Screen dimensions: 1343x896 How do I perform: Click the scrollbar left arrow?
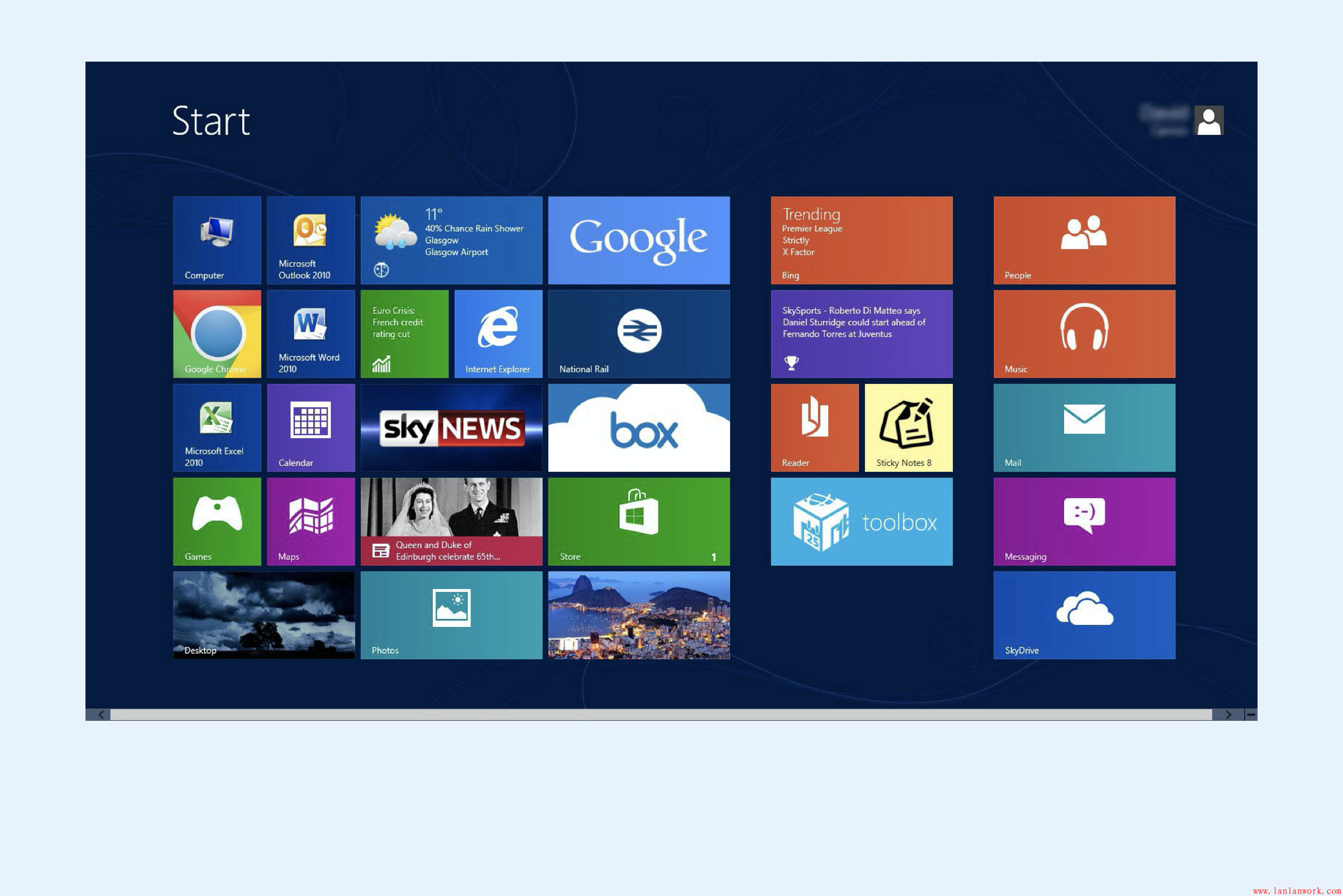click(101, 714)
